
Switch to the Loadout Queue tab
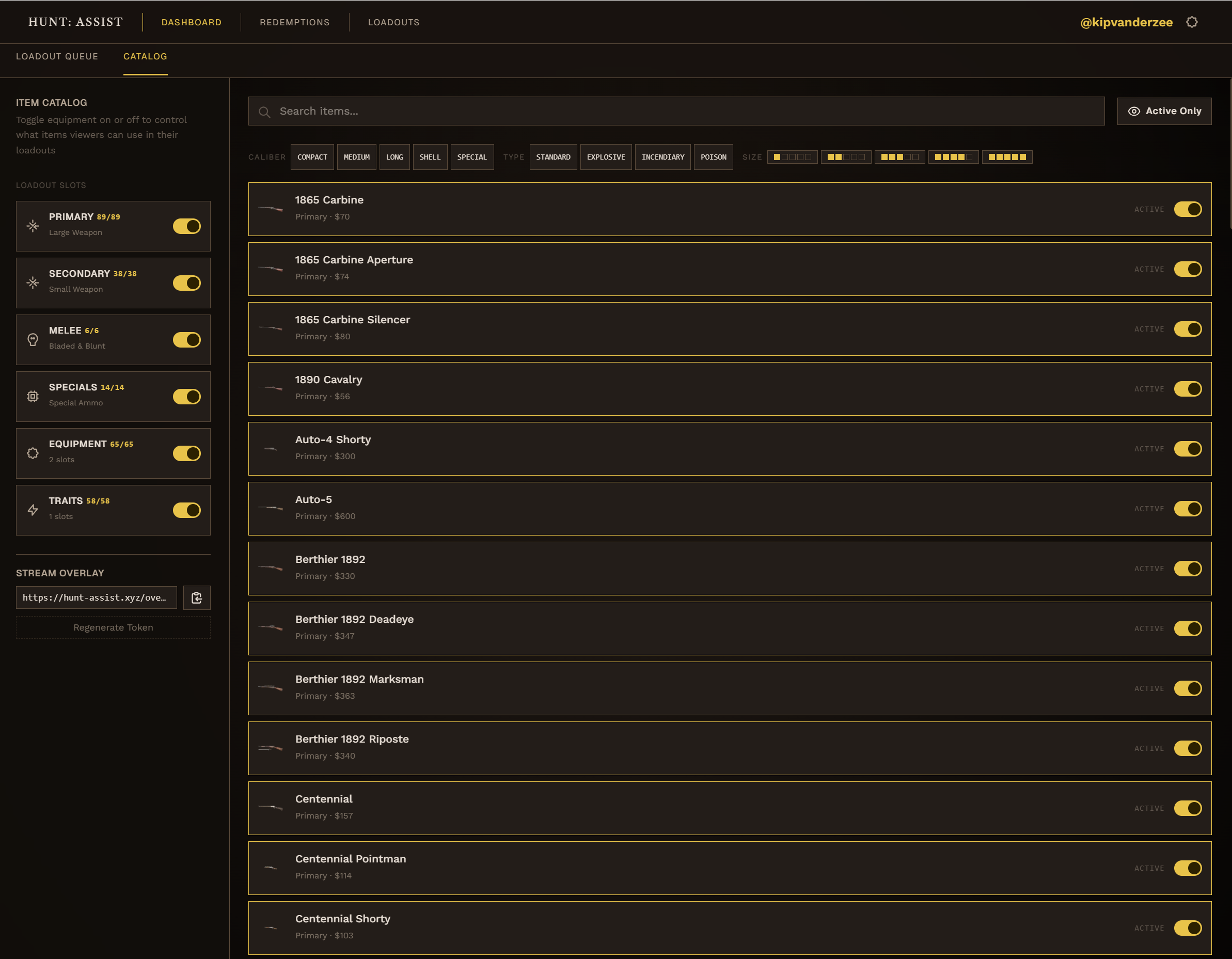(57, 56)
